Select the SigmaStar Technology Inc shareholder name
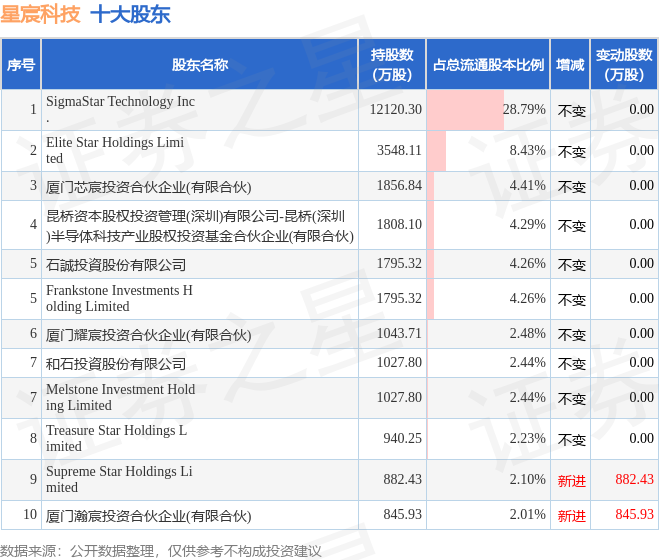The image size is (659, 560). 120,109
